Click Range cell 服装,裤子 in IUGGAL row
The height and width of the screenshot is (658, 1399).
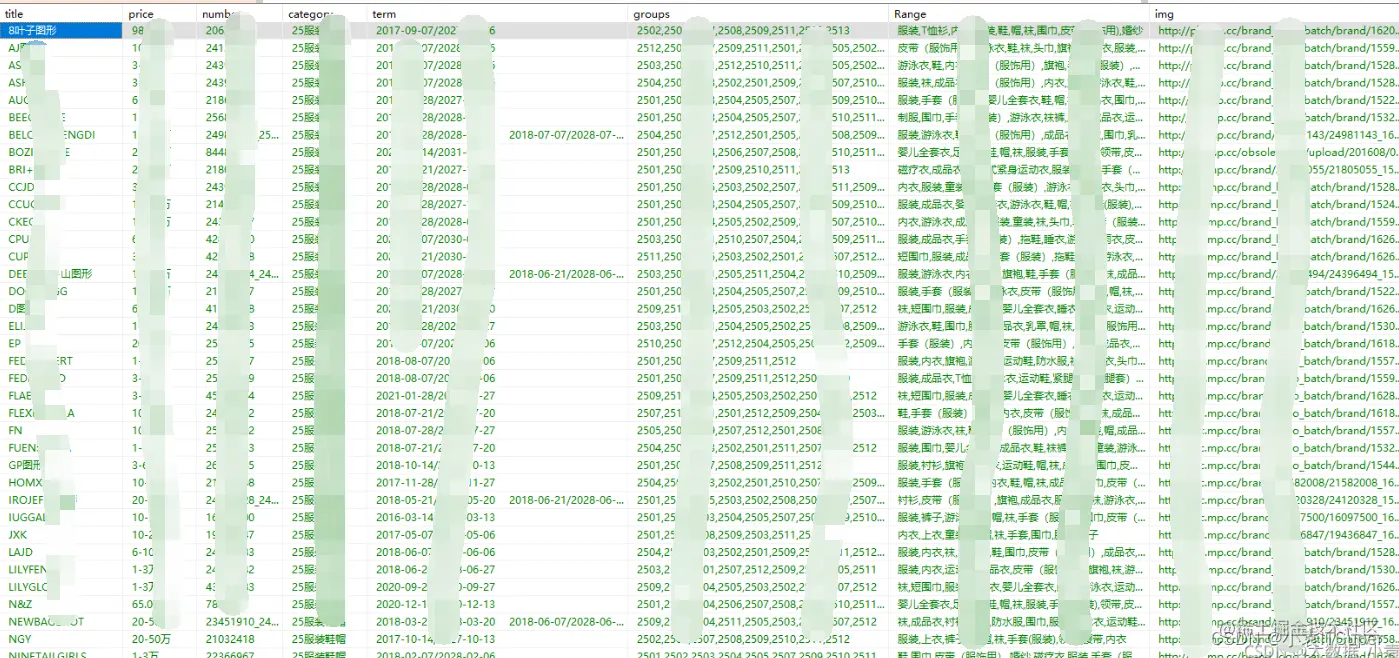(1019, 517)
